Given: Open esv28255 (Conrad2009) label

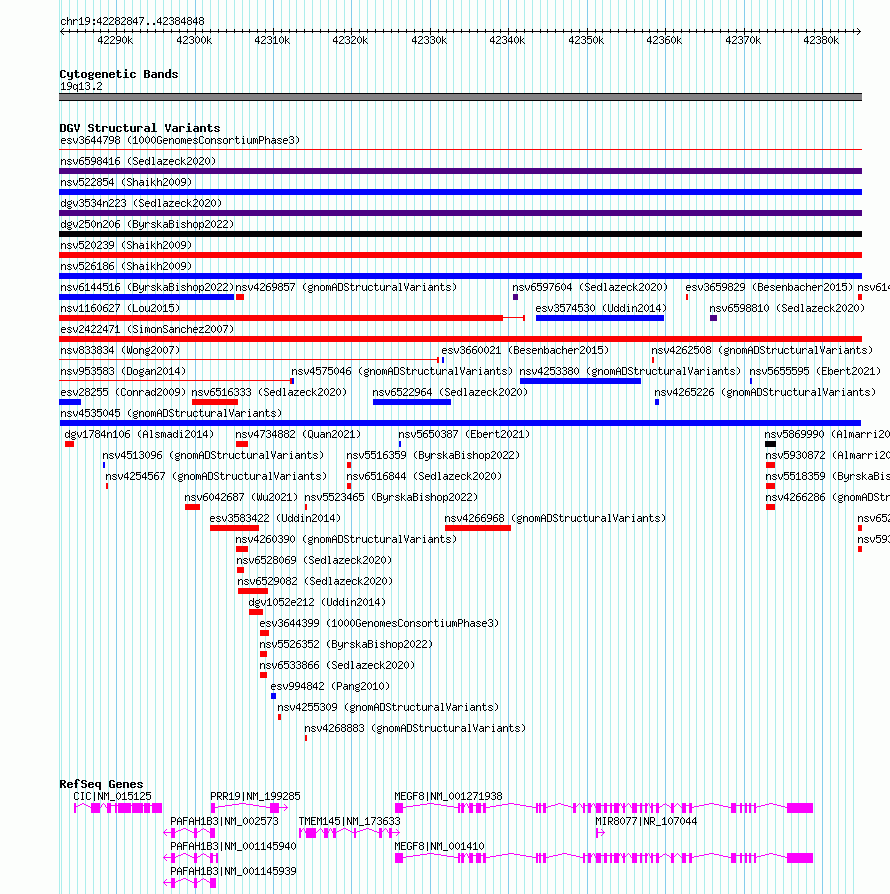Looking at the screenshot, I should click(x=123, y=393).
